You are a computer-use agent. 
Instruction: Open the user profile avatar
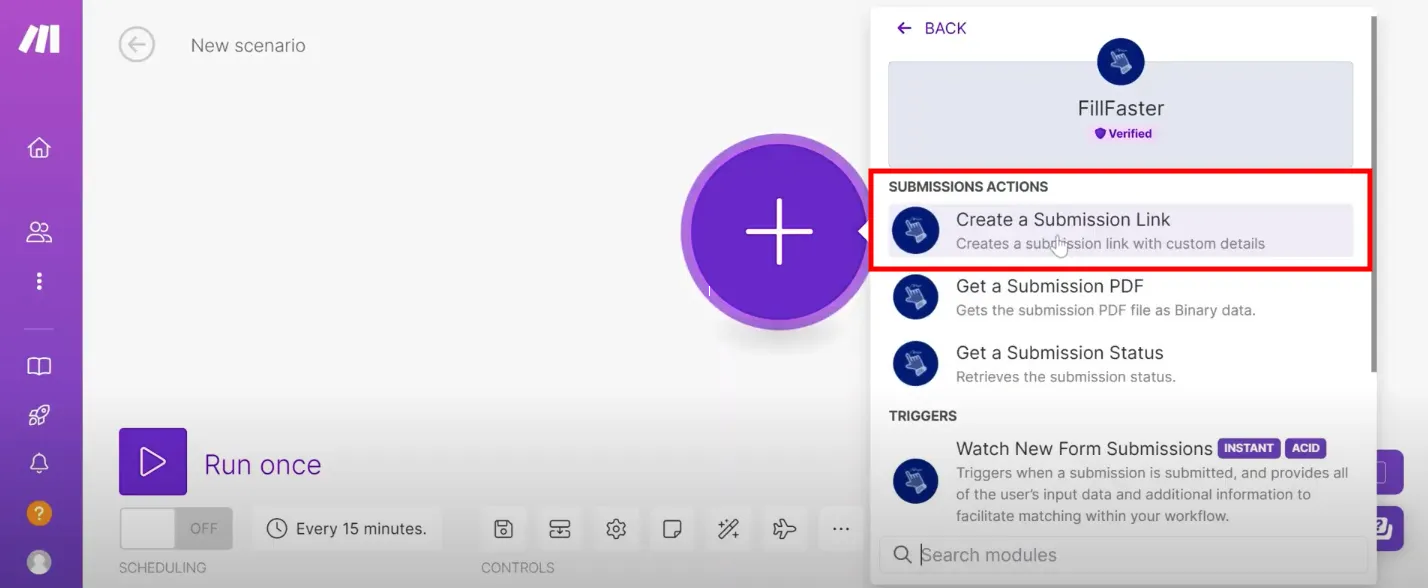point(39,562)
